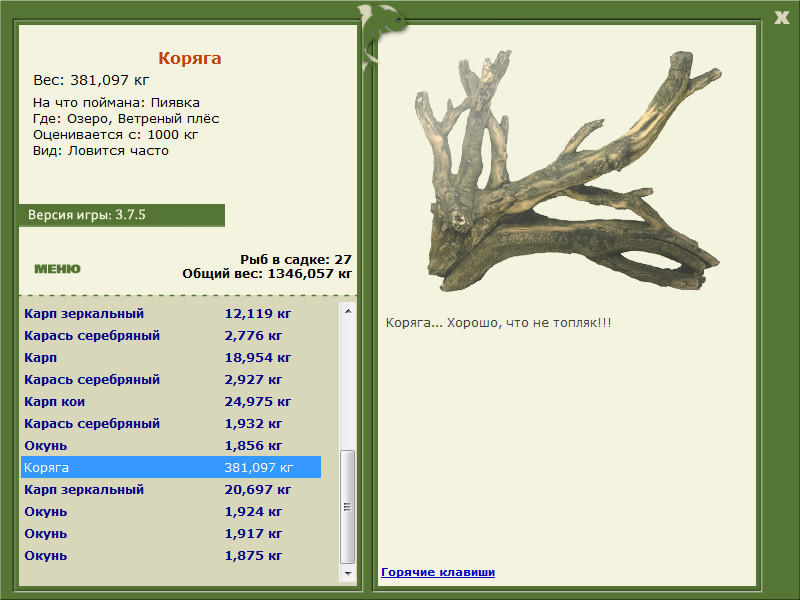The width and height of the screenshot is (800, 600).
Task: Click Где: Озеро, Ветреный плёс line
Action: [126, 119]
